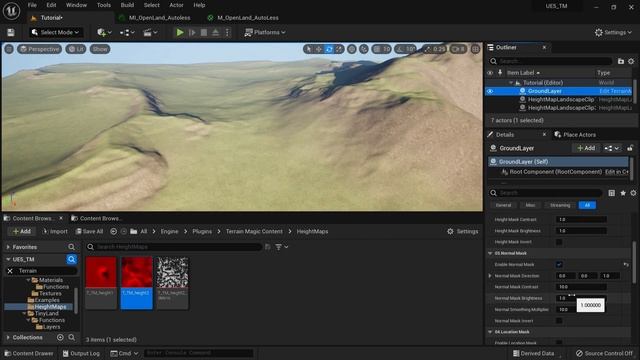The width and height of the screenshot is (640, 360).
Task: Select the scale gizmo tool
Action: click(x=339, y=49)
